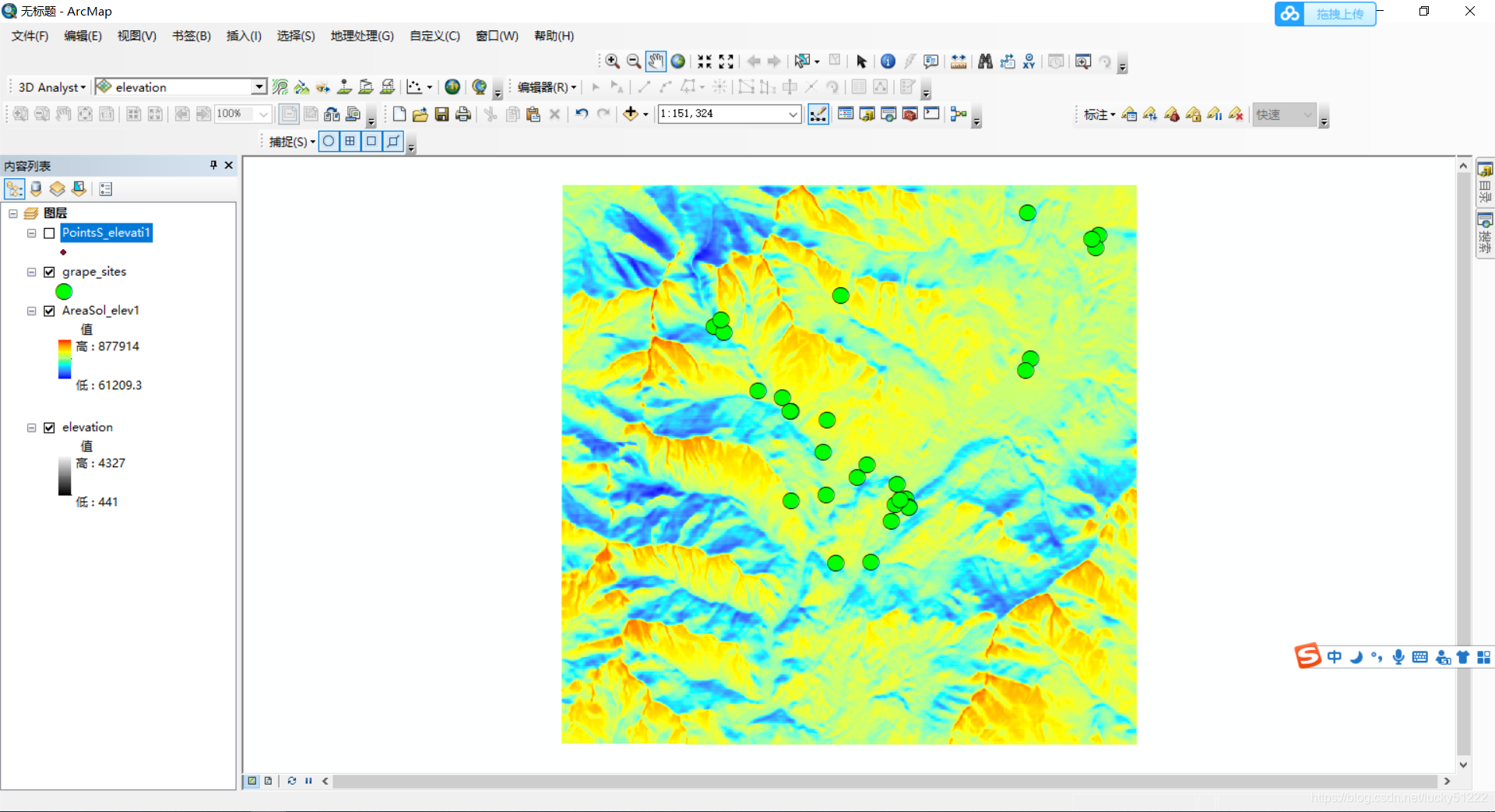The height and width of the screenshot is (812, 1495).
Task: Collapse the AreaSol_elev1 layer legend
Action: click(32, 311)
